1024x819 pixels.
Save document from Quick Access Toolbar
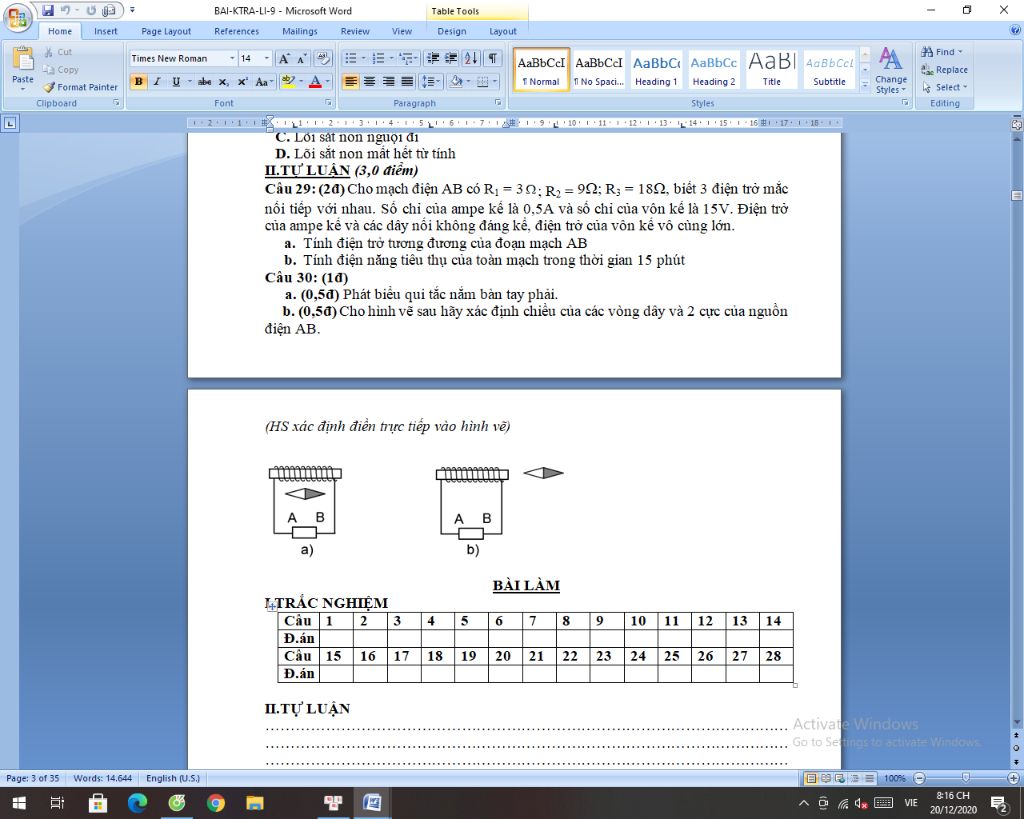coord(48,10)
